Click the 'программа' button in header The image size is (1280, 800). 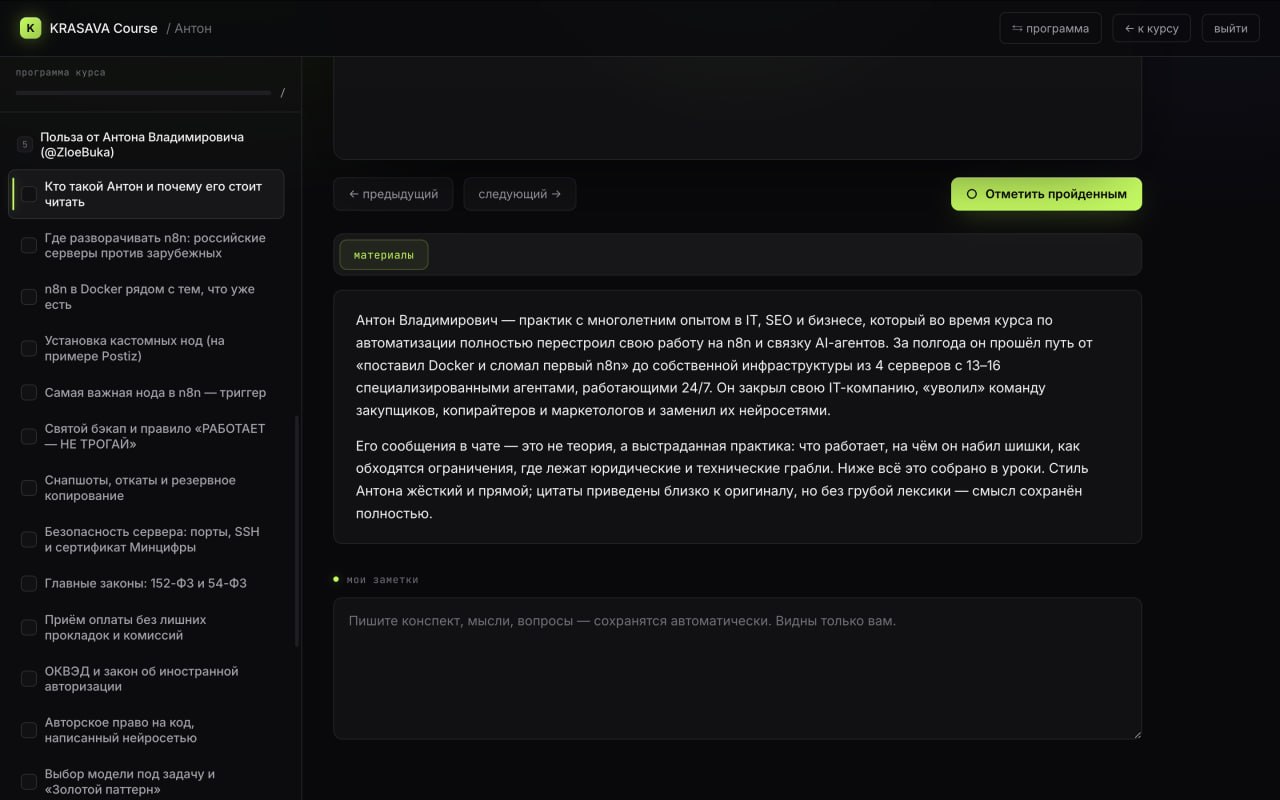tap(1051, 28)
